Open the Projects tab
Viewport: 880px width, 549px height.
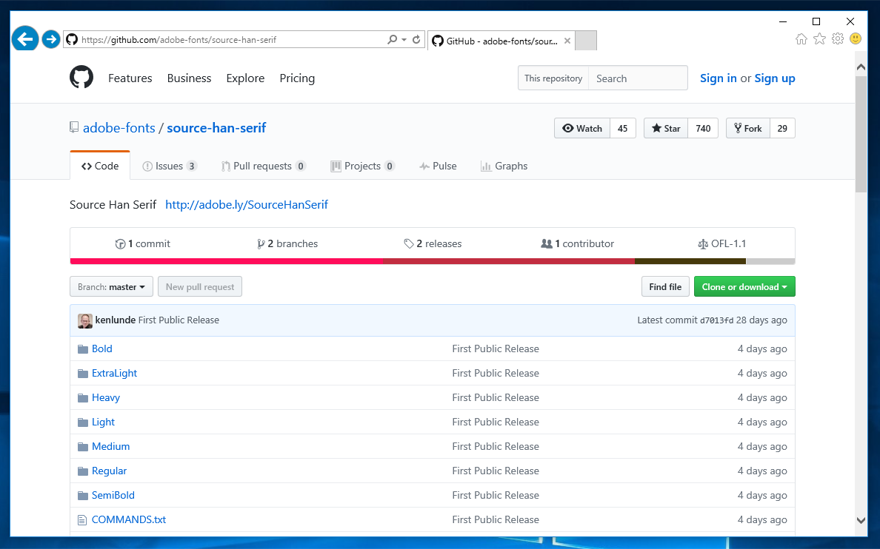coord(363,166)
